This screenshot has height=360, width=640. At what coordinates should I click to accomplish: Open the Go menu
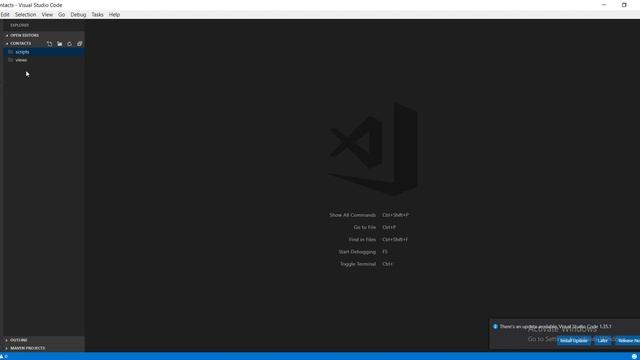(62, 15)
